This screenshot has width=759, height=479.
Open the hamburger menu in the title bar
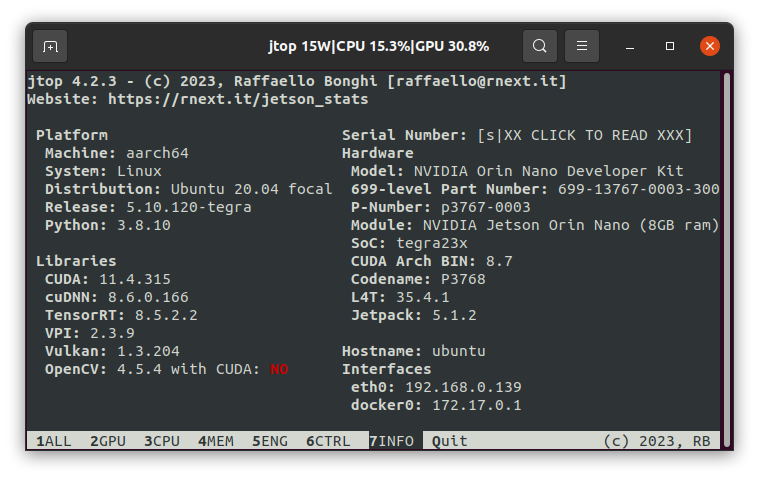point(582,46)
